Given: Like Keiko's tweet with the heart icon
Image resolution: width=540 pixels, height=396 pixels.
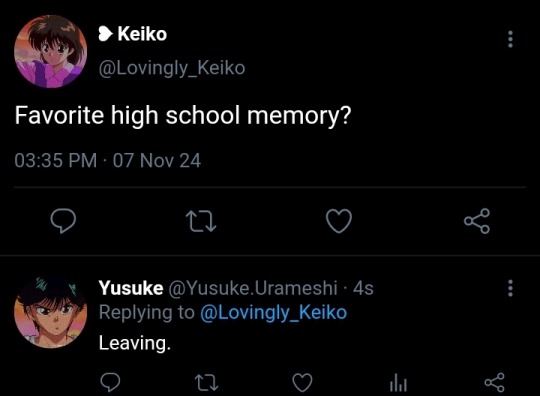Looking at the screenshot, I should tap(339, 221).
